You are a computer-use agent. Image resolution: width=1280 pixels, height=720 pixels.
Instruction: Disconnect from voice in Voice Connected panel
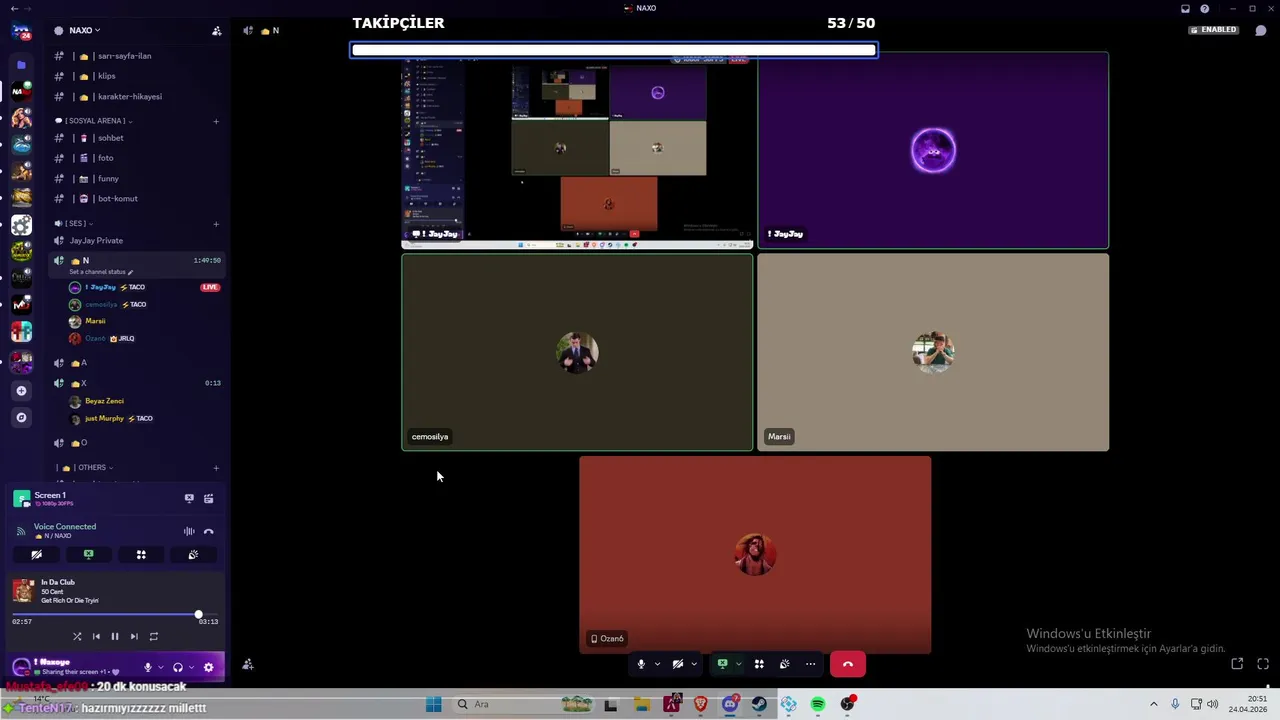click(208, 531)
